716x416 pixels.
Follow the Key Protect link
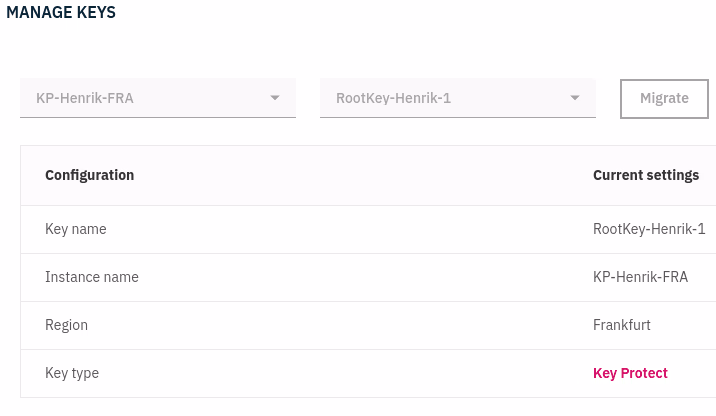[x=630, y=373]
